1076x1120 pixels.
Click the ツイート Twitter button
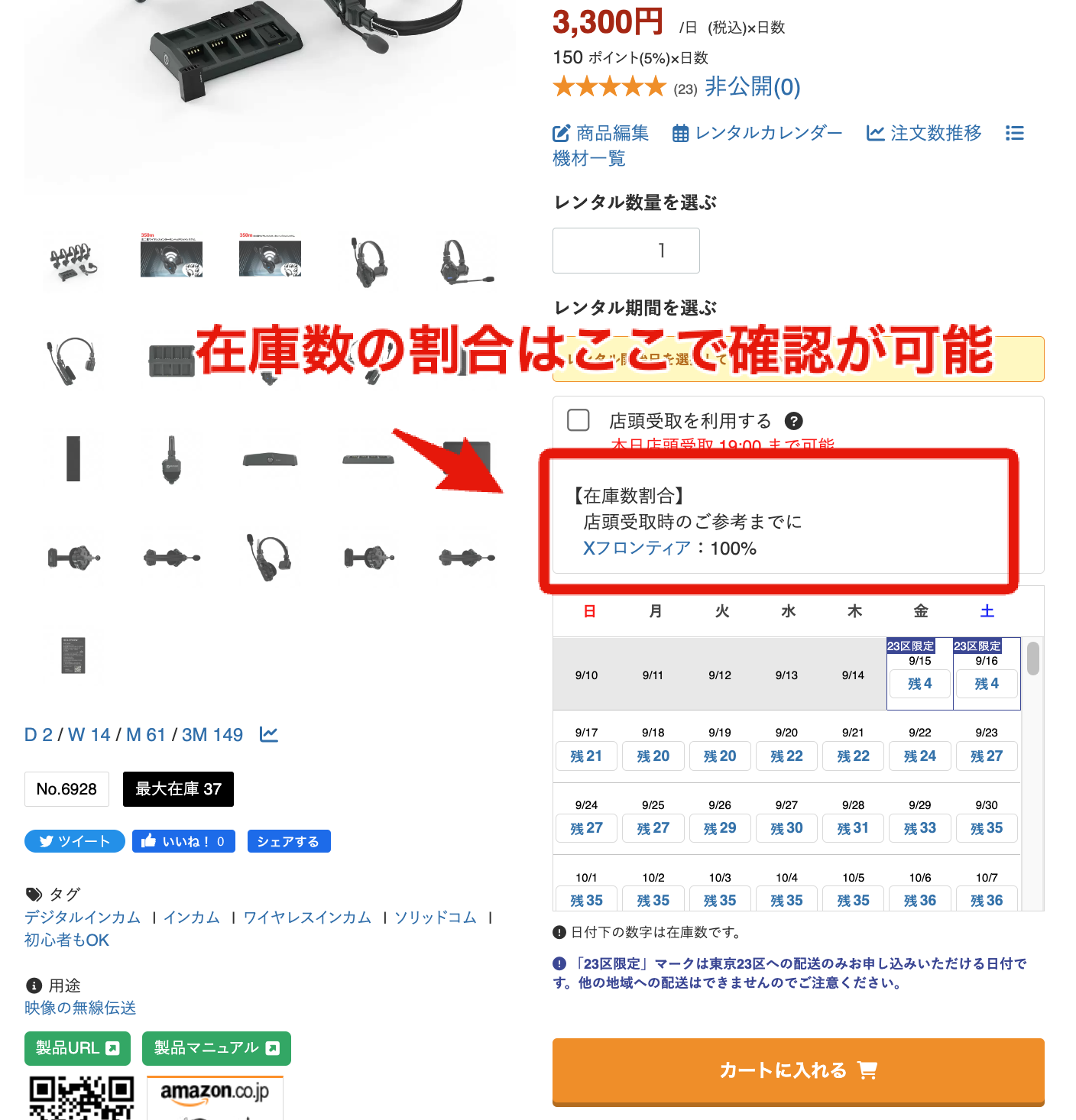click(75, 841)
